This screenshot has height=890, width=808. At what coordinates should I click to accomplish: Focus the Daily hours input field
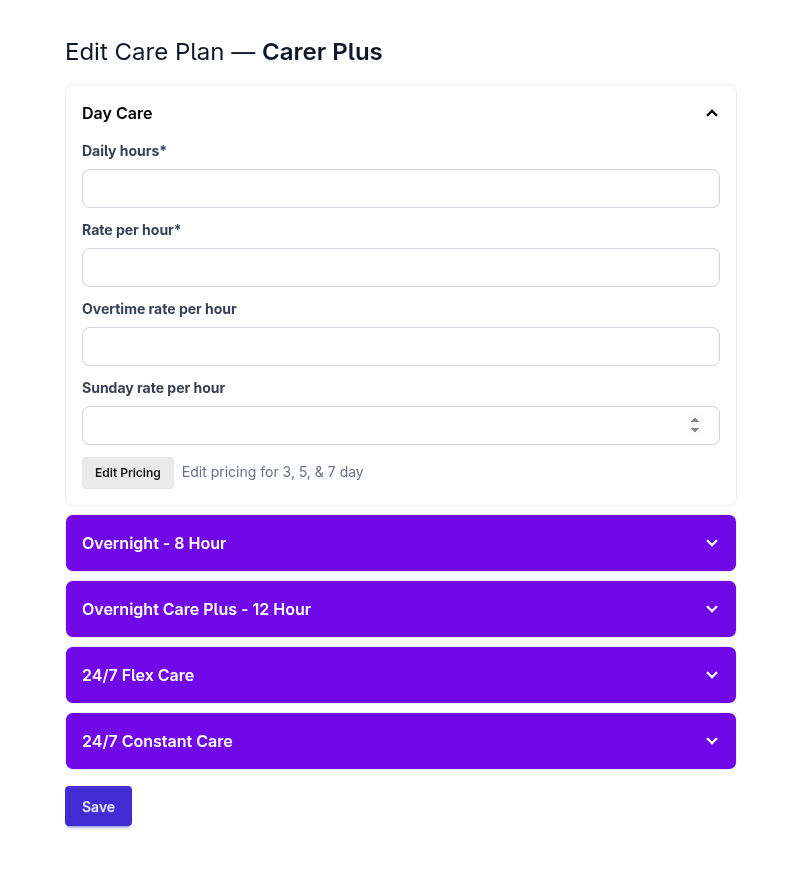point(400,189)
